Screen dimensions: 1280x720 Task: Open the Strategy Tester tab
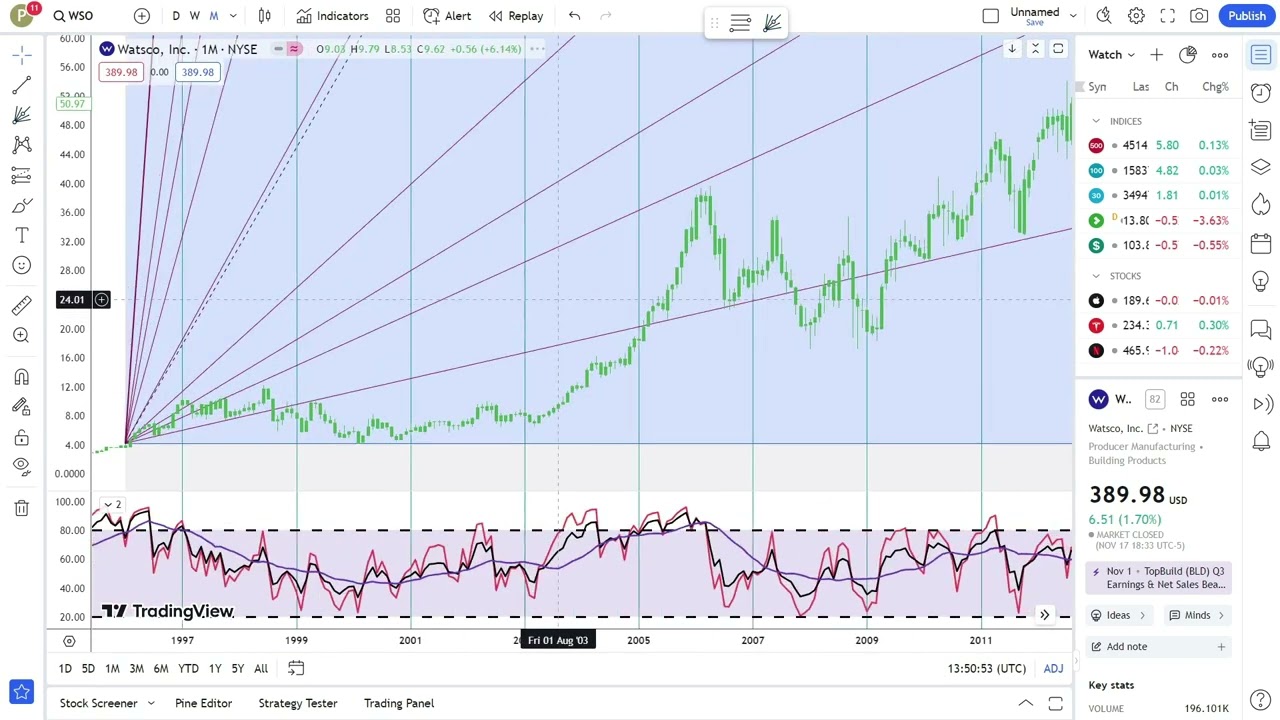pos(298,703)
